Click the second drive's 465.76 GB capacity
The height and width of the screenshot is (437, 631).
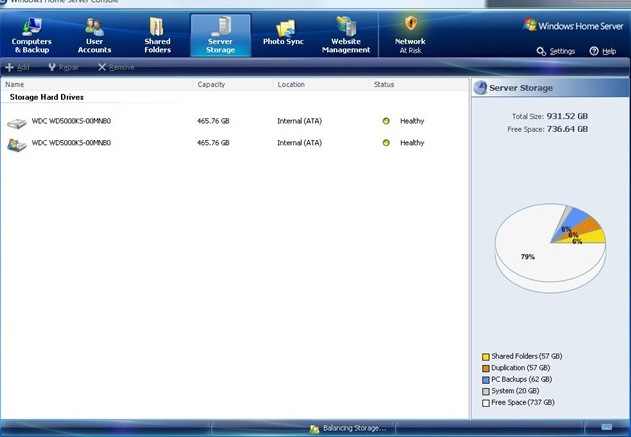click(213, 142)
